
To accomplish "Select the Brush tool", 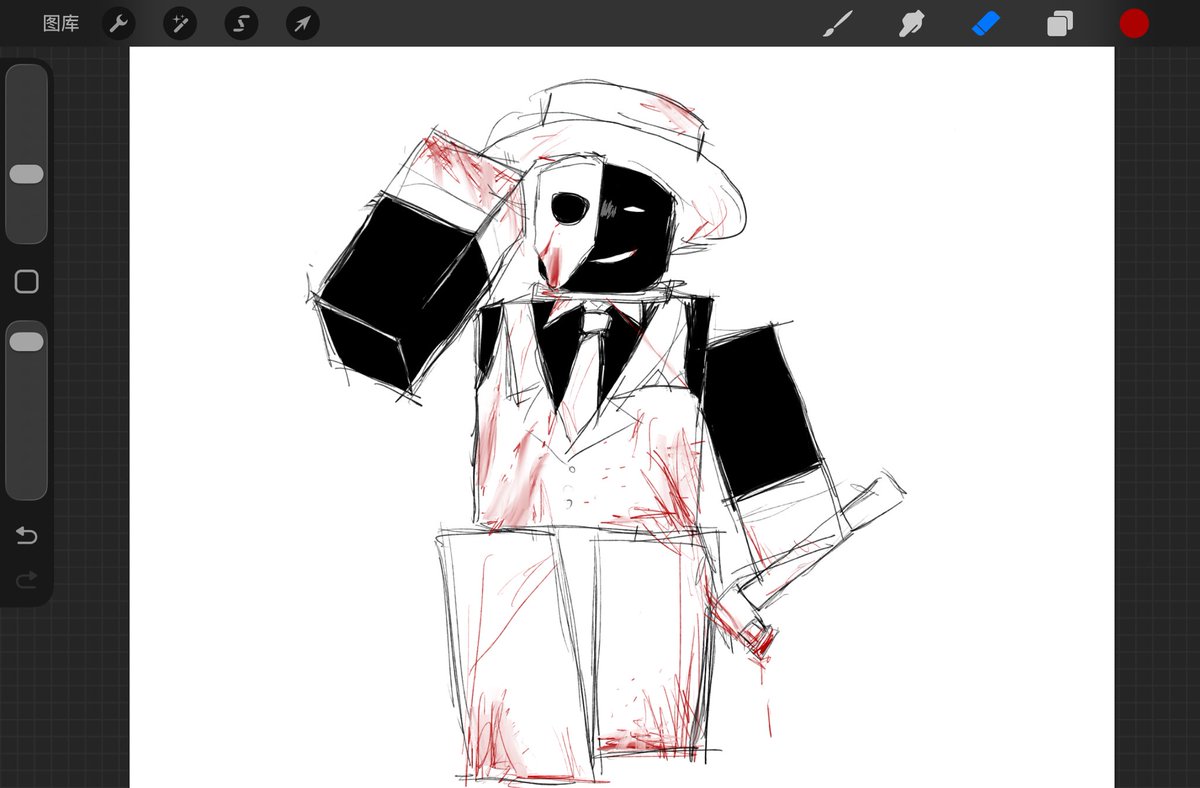I will click(836, 24).
